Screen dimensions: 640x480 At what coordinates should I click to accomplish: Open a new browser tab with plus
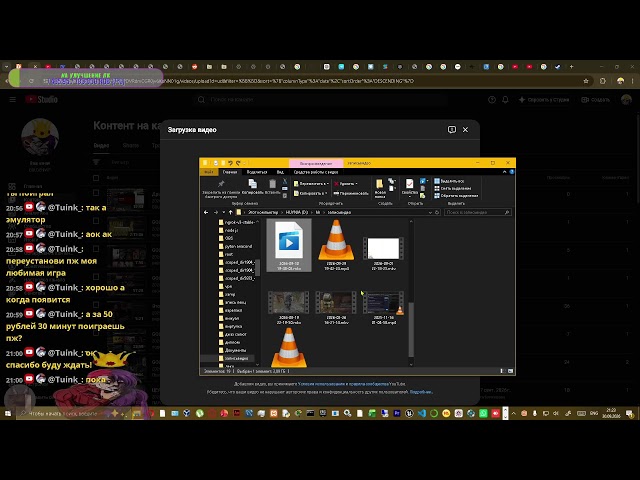pyautogui.click(x=571, y=67)
